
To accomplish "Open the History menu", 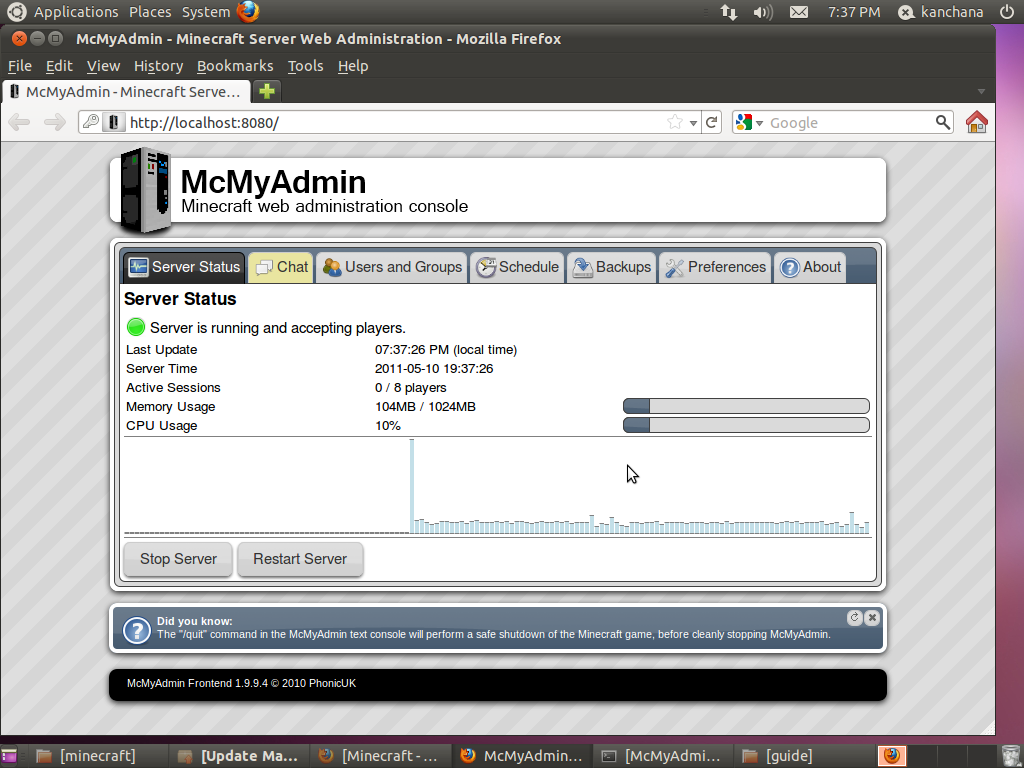I will 158,66.
